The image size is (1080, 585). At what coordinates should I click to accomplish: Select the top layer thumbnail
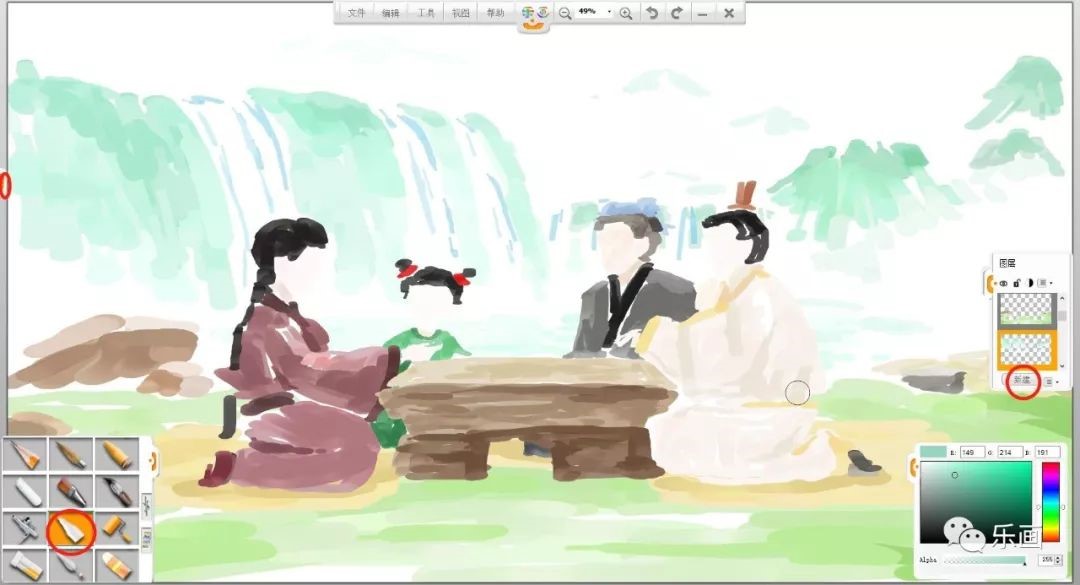(x=1026, y=311)
